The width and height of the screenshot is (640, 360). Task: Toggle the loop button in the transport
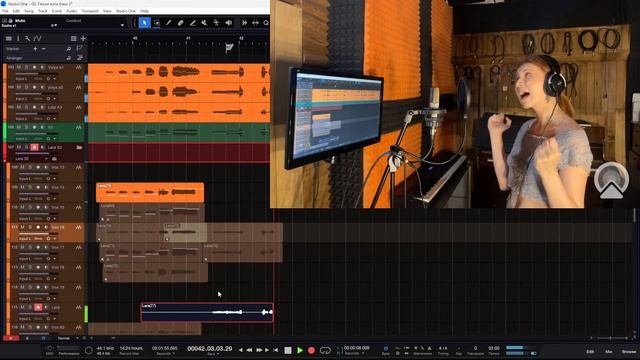tap(325, 350)
